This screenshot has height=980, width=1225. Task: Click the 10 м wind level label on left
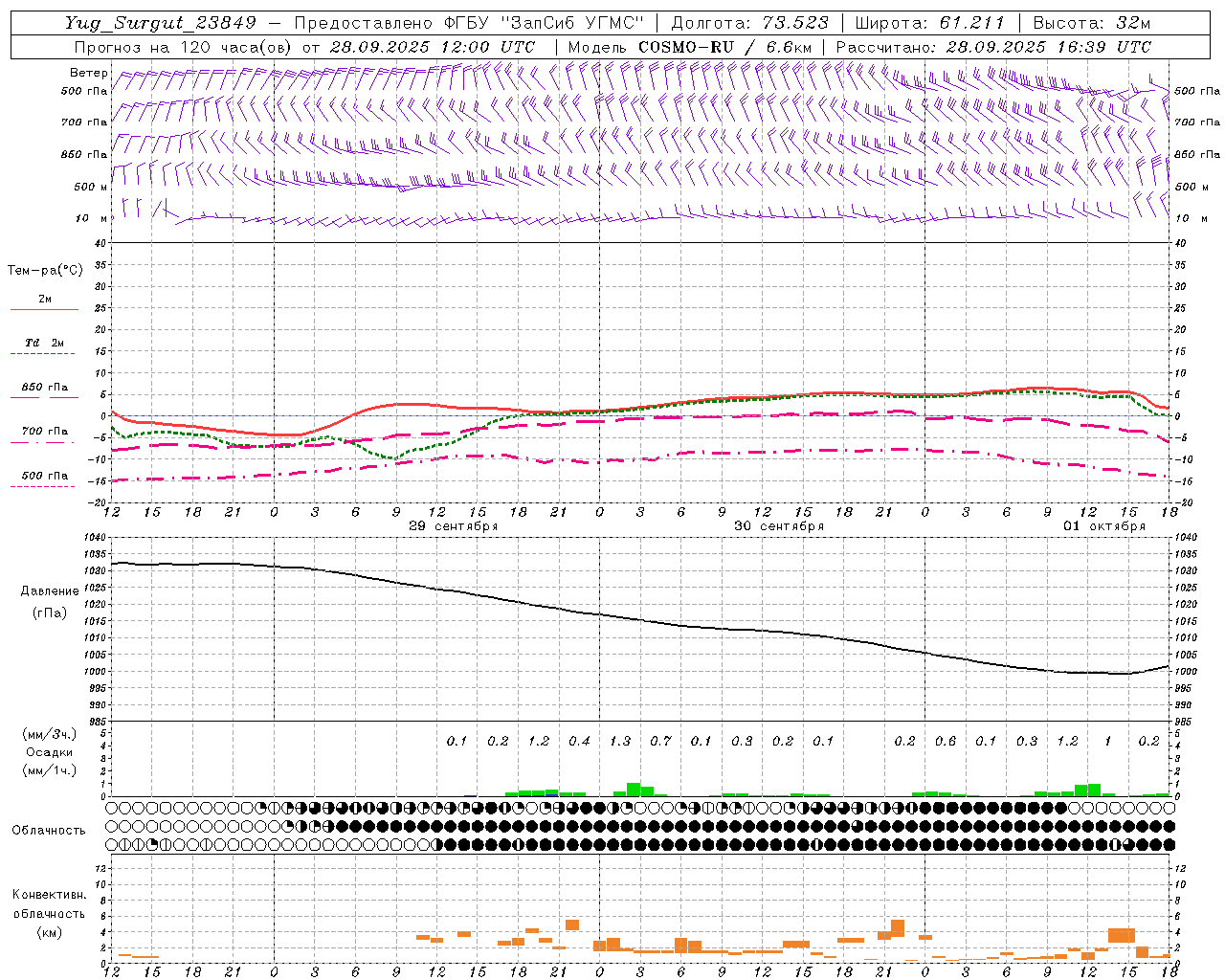click(x=93, y=218)
